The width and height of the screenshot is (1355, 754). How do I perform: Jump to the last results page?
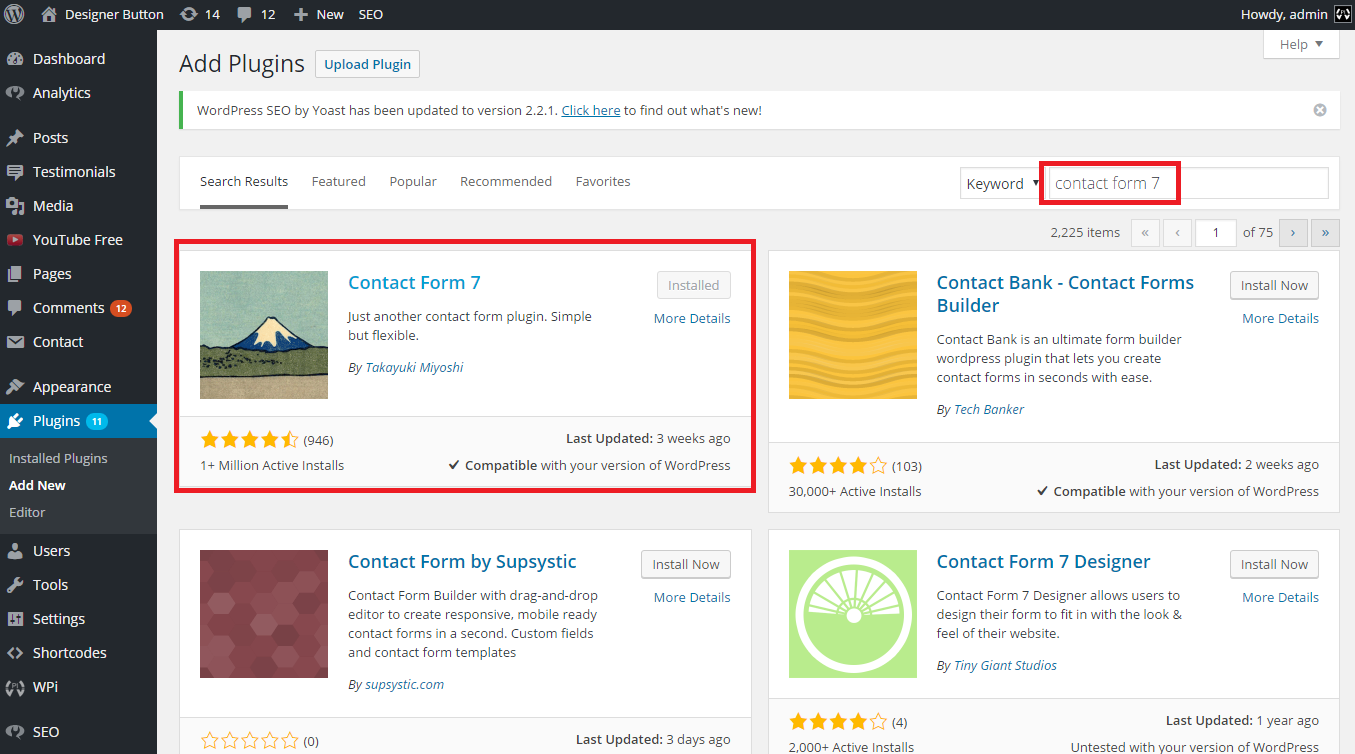(1325, 232)
